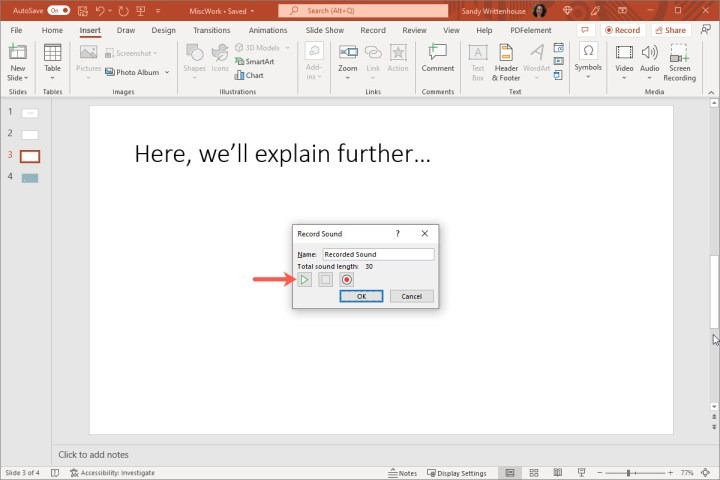
Task: Zoom in with the plus button
Action: pos(670,473)
